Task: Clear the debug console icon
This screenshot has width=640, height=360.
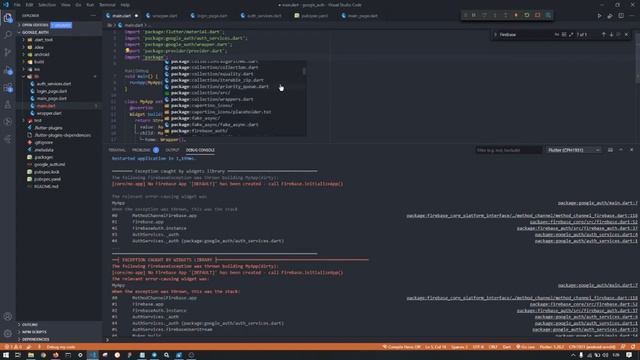Action: pyautogui.click(x=610, y=150)
